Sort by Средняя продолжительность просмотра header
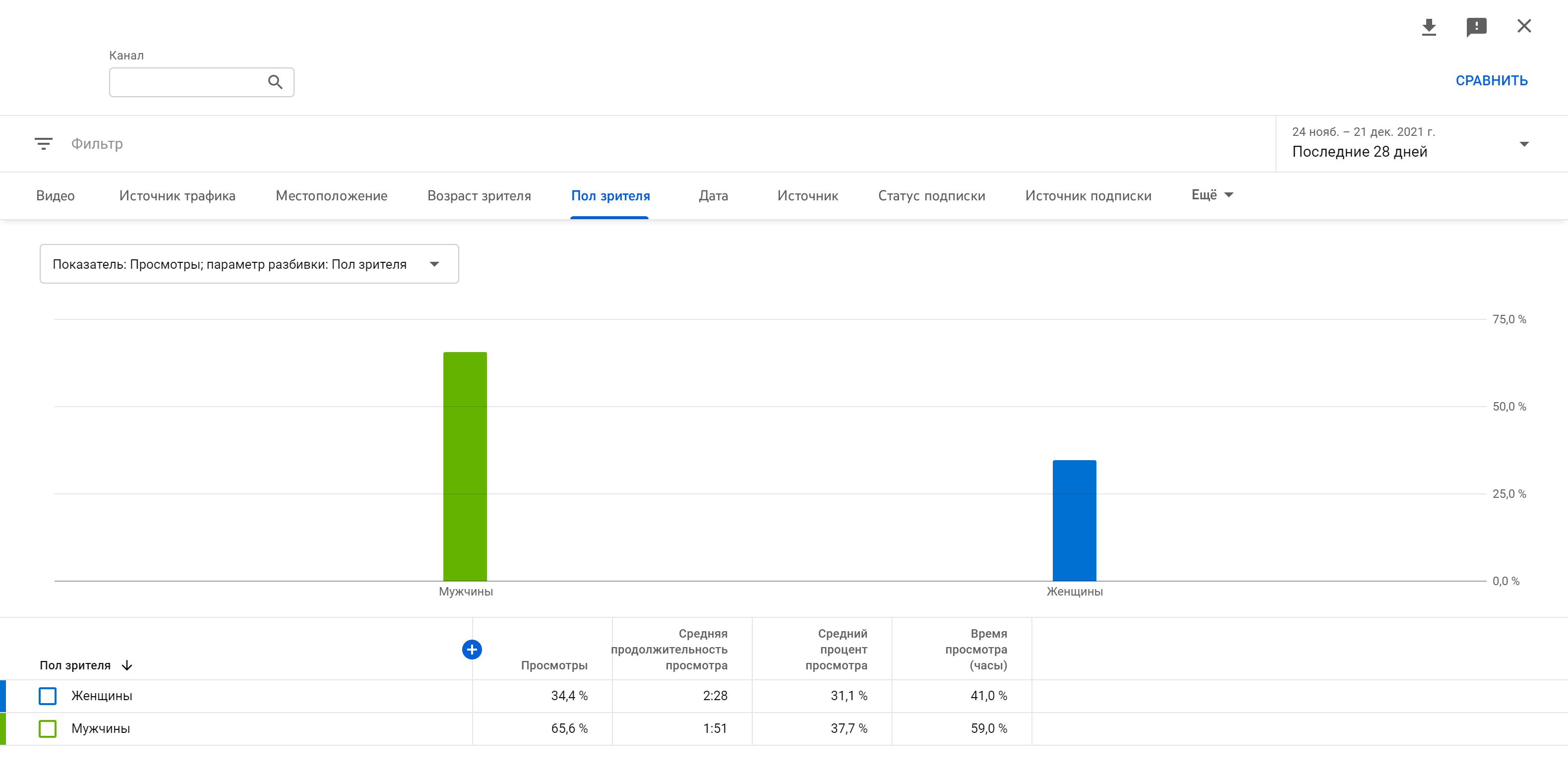1568x777 pixels. tap(669, 649)
